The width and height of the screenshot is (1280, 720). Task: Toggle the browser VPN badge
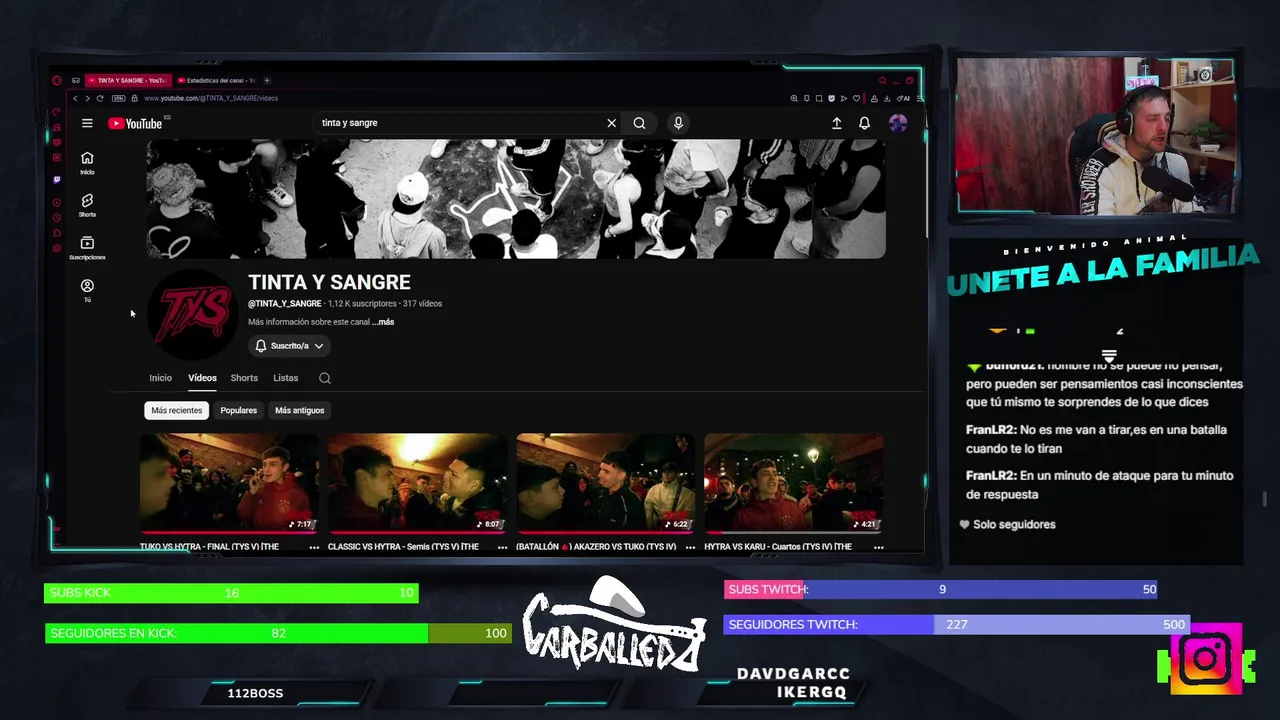point(119,98)
